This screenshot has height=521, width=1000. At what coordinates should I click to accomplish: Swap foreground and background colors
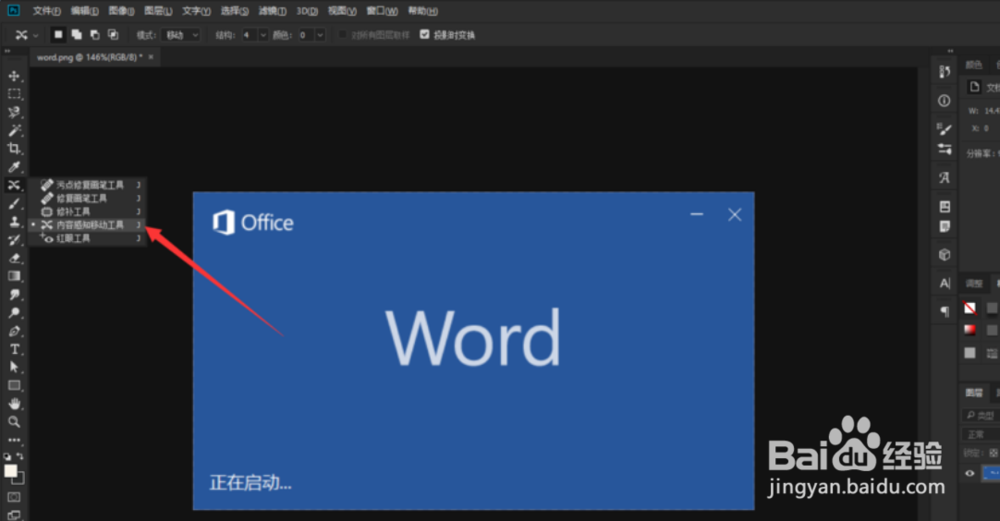click(x=20, y=457)
